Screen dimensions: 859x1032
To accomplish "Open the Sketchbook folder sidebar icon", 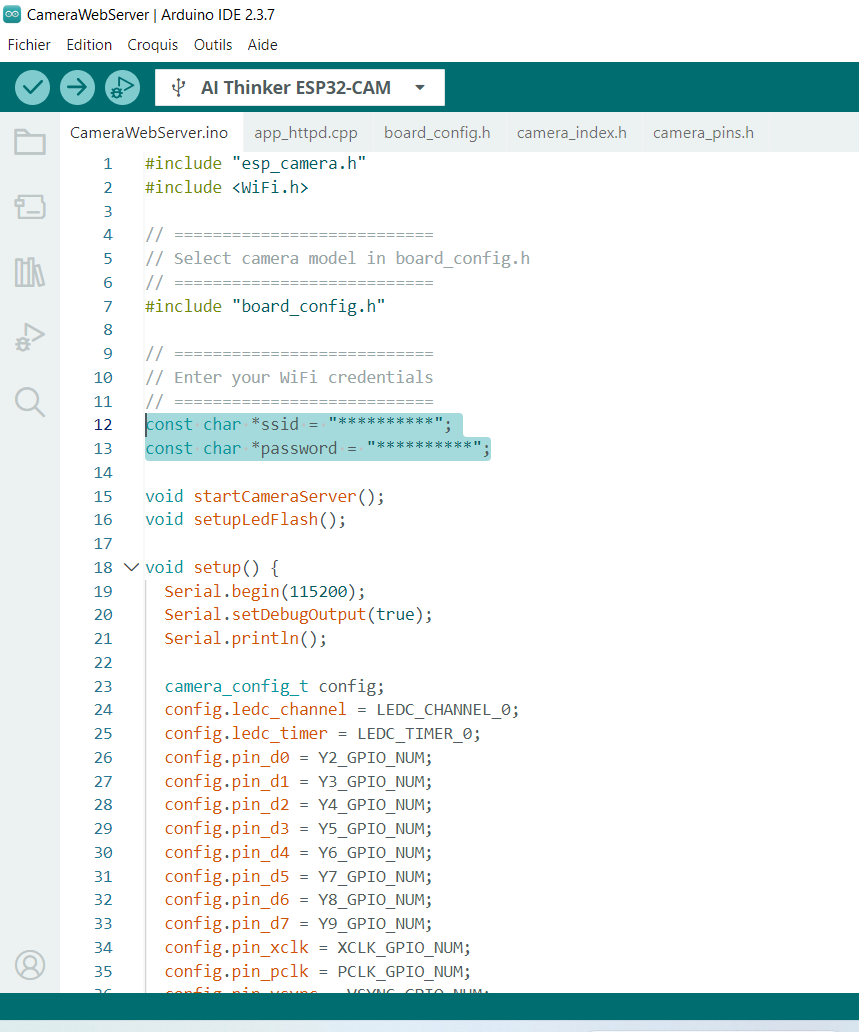I will pyautogui.click(x=30, y=142).
